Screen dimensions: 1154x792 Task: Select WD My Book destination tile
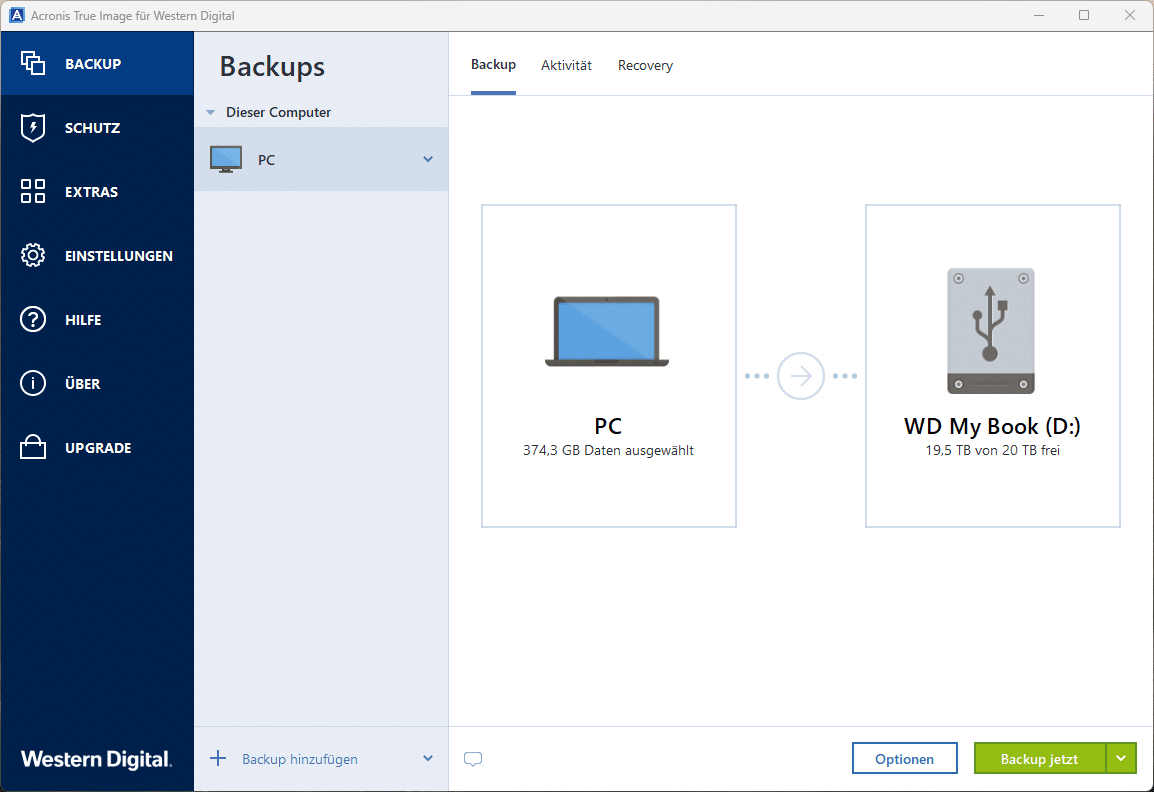[992, 366]
